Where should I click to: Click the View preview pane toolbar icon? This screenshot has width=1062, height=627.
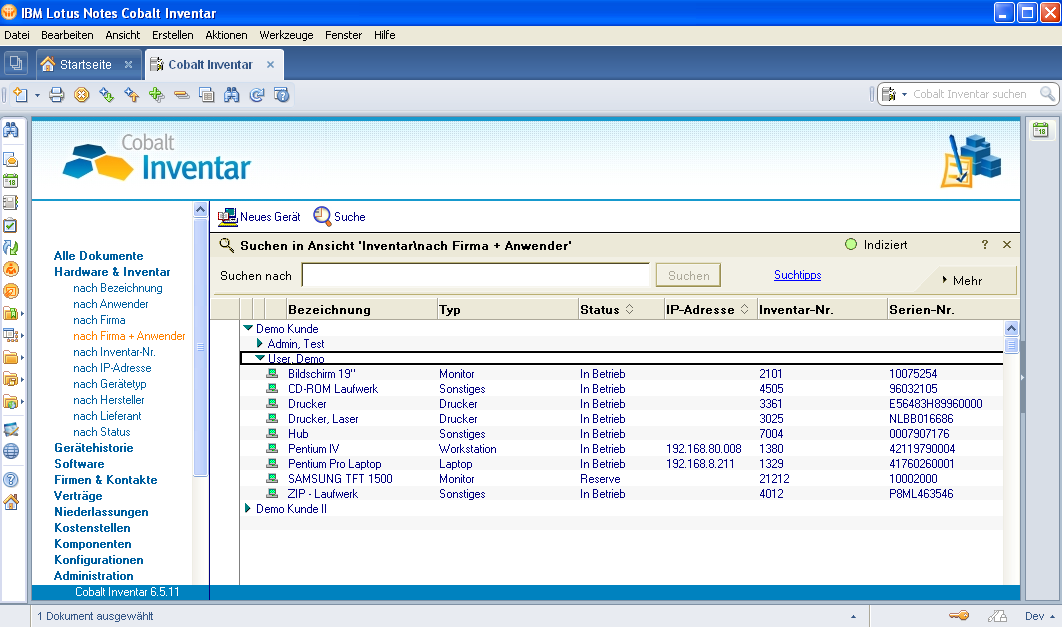(x=207, y=95)
